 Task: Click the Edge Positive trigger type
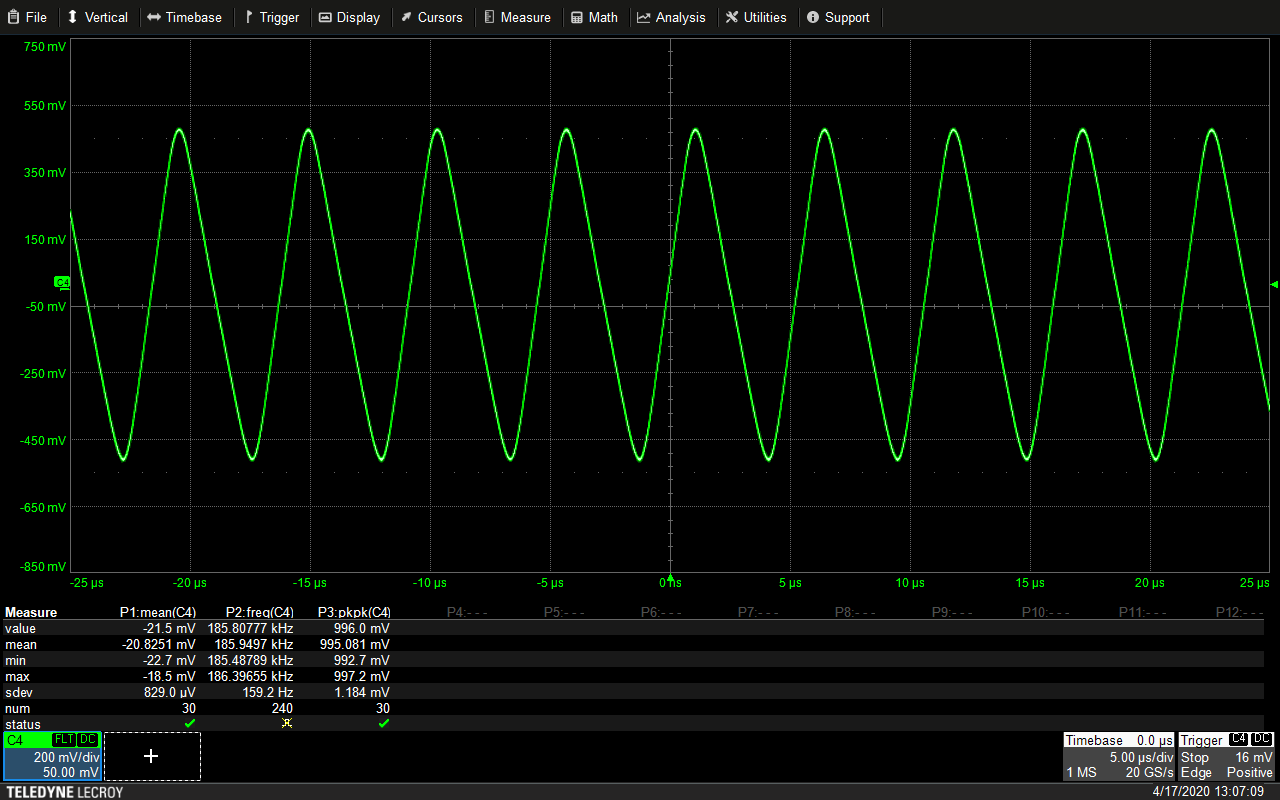tap(1227, 773)
